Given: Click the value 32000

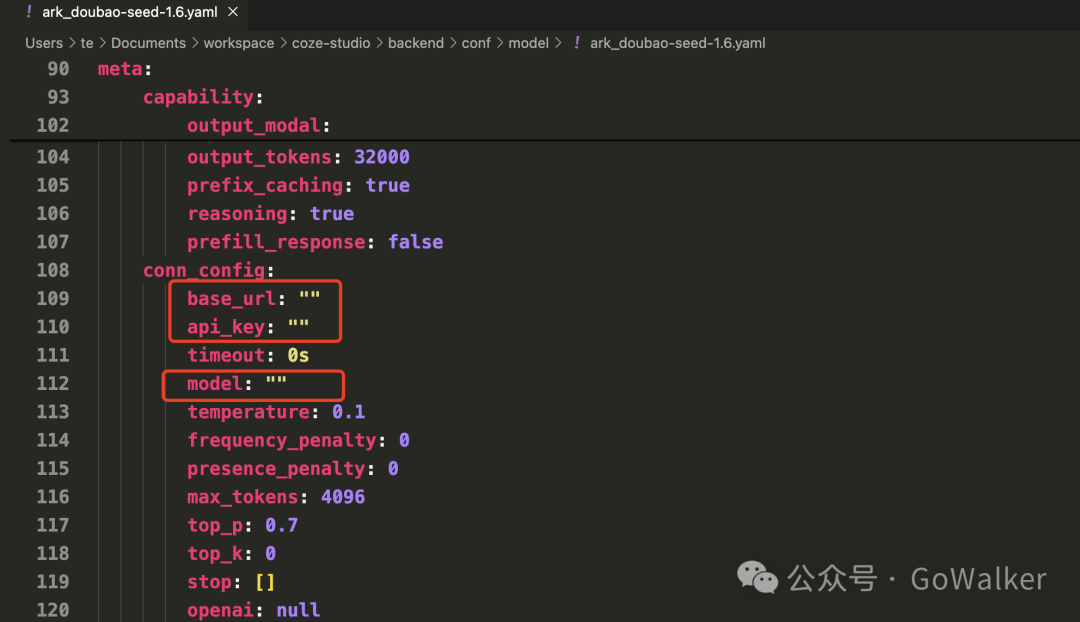Looking at the screenshot, I should click(x=382, y=157).
